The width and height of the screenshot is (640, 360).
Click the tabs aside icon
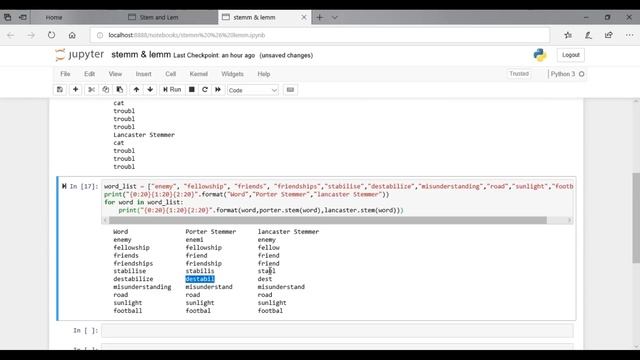(8, 18)
